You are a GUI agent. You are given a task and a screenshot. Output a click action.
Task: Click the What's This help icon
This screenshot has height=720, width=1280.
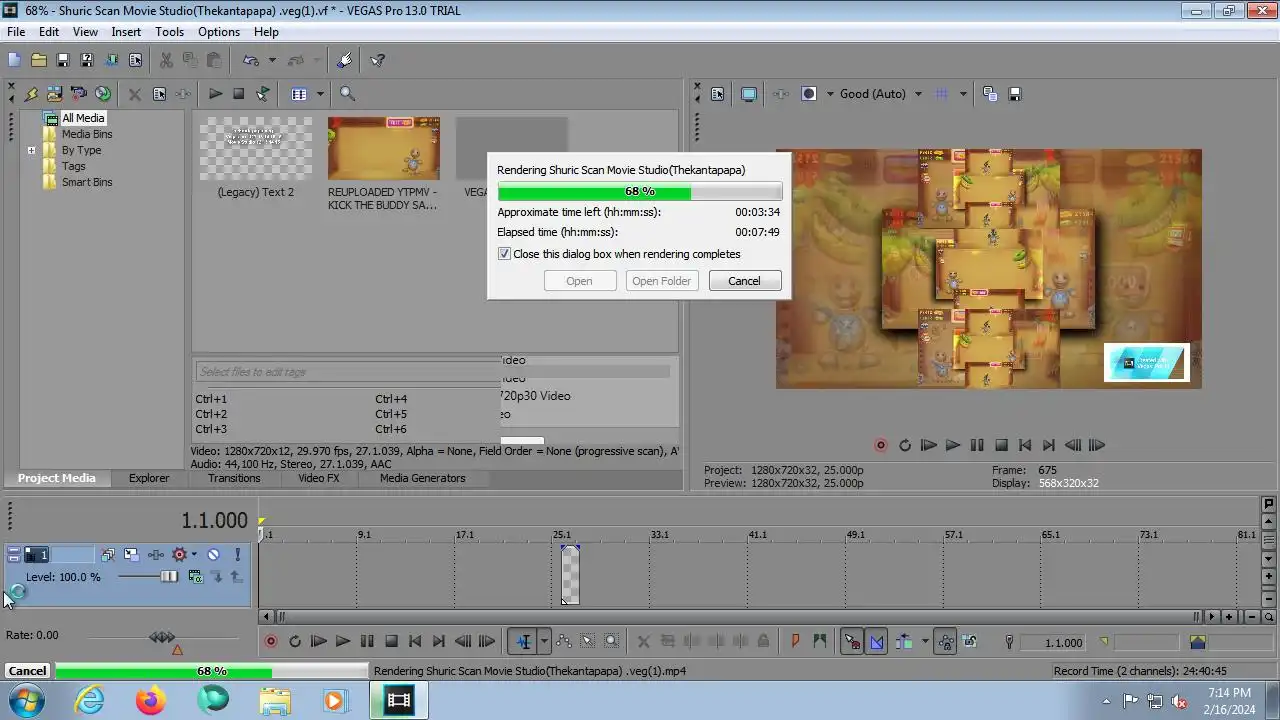coord(377,60)
